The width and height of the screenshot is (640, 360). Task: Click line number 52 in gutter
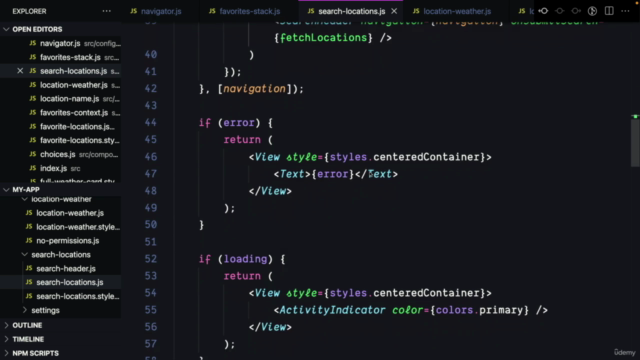[151, 259]
